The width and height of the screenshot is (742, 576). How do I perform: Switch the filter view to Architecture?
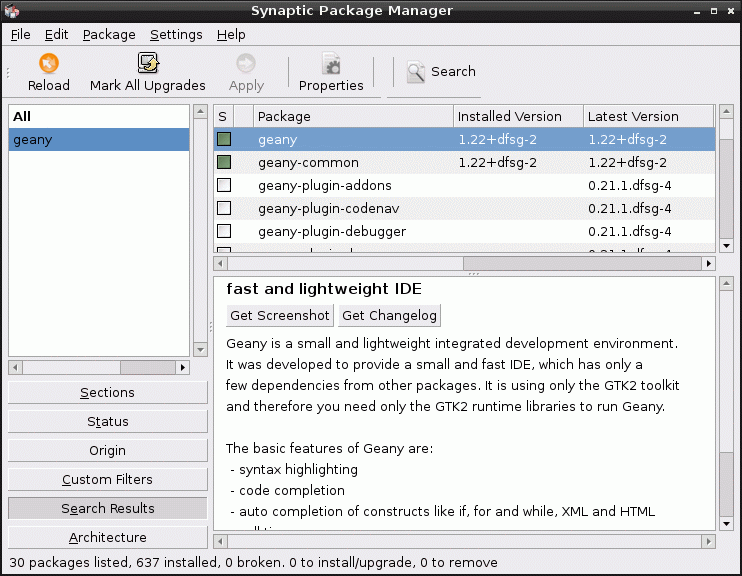107,537
